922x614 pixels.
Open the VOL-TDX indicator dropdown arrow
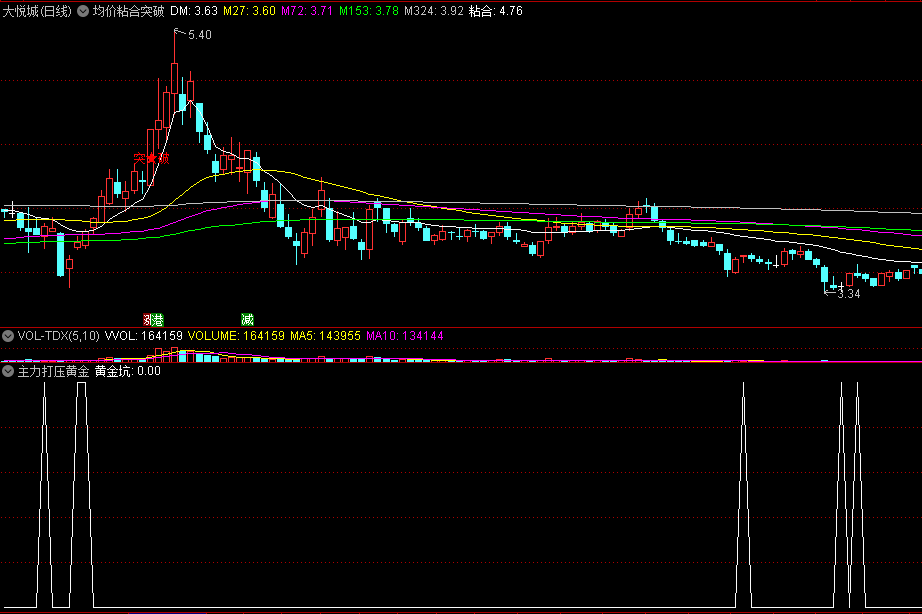click(x=8, y=336)
